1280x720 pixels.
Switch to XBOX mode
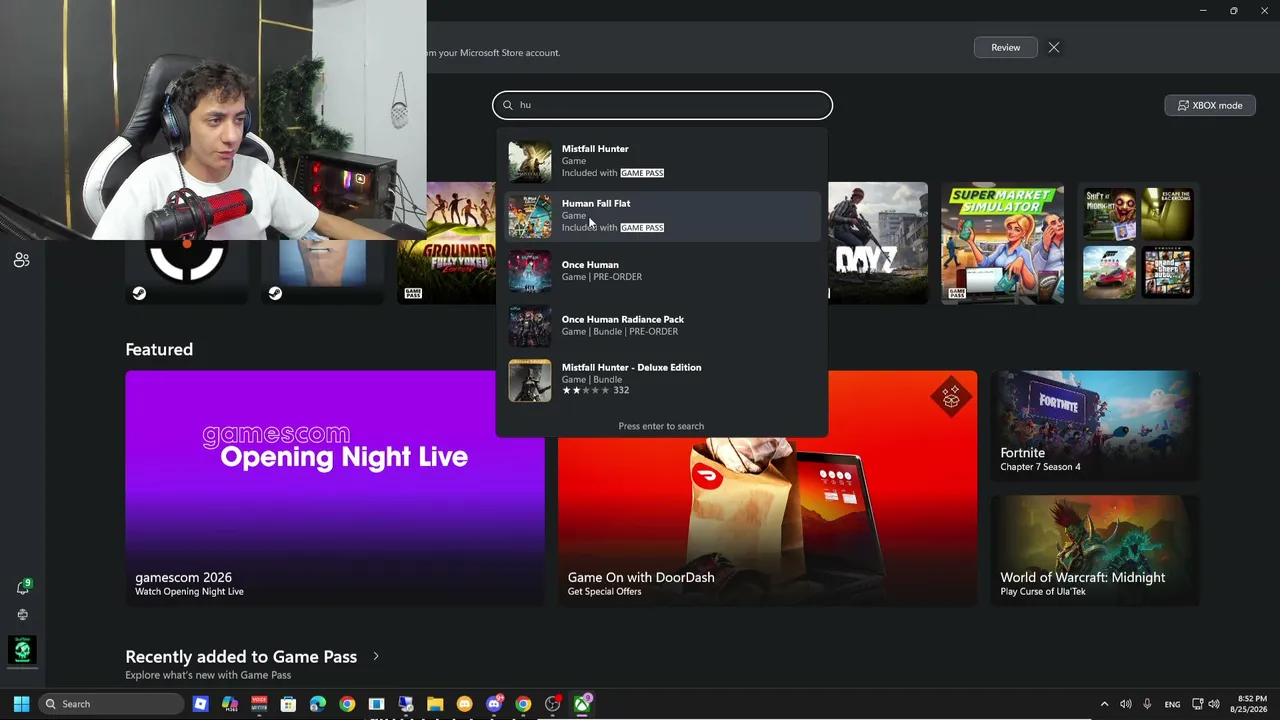click(x=1210, y=105)
